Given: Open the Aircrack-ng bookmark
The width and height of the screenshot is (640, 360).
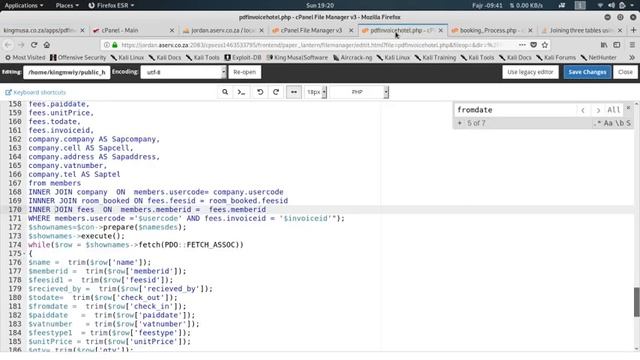Looking at the screenshot, I should 352,58.
